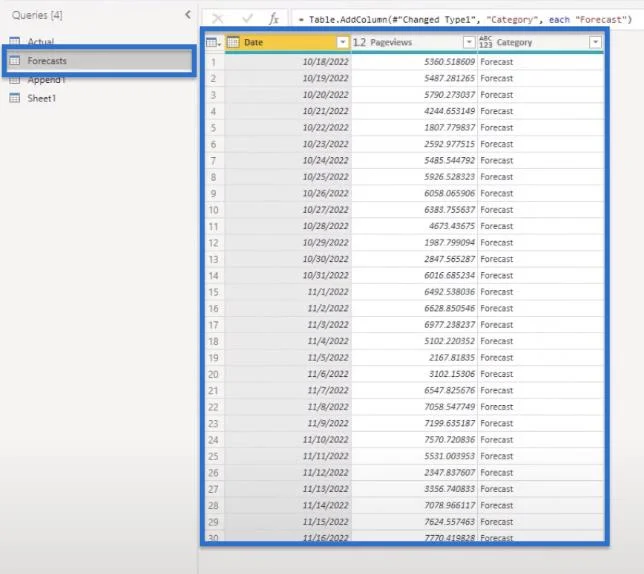Select the Pageviews column header
Viewport: 644px width, 574px height.
point(414,42)
